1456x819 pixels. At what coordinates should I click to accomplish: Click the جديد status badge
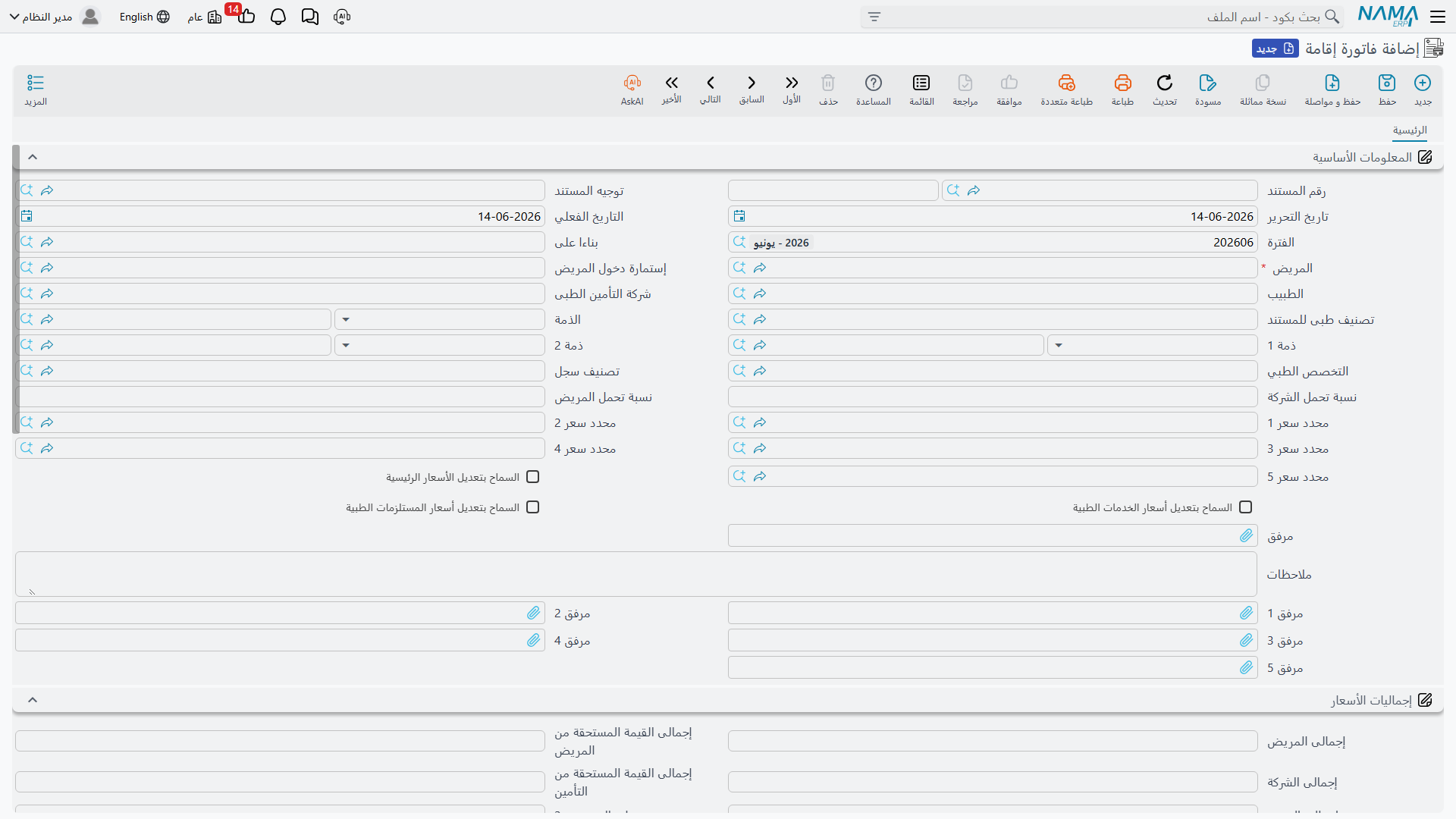(x=1276, y=49)
